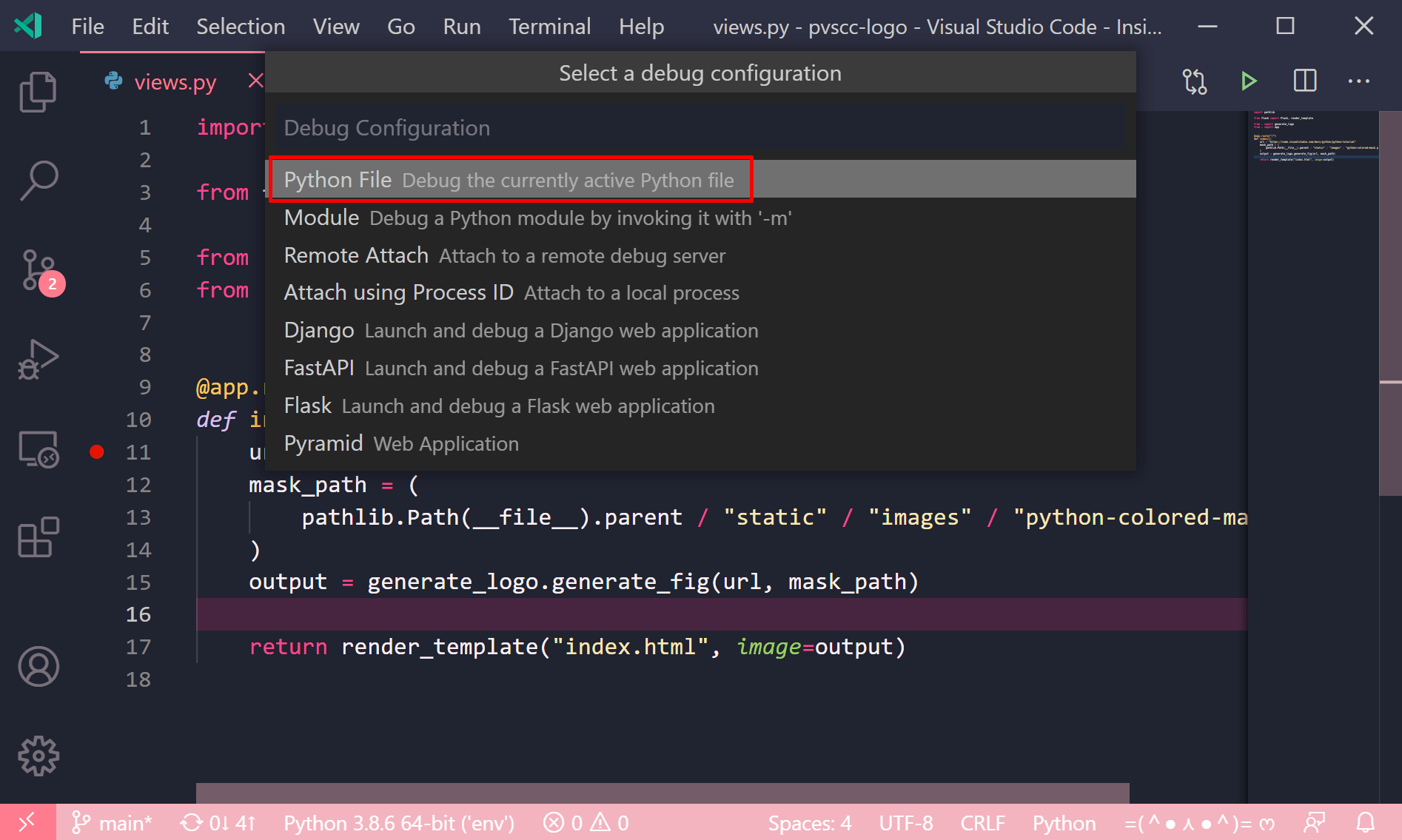Run the Python file with the play button
The image size is (1402, 840).
(1249, 81)
